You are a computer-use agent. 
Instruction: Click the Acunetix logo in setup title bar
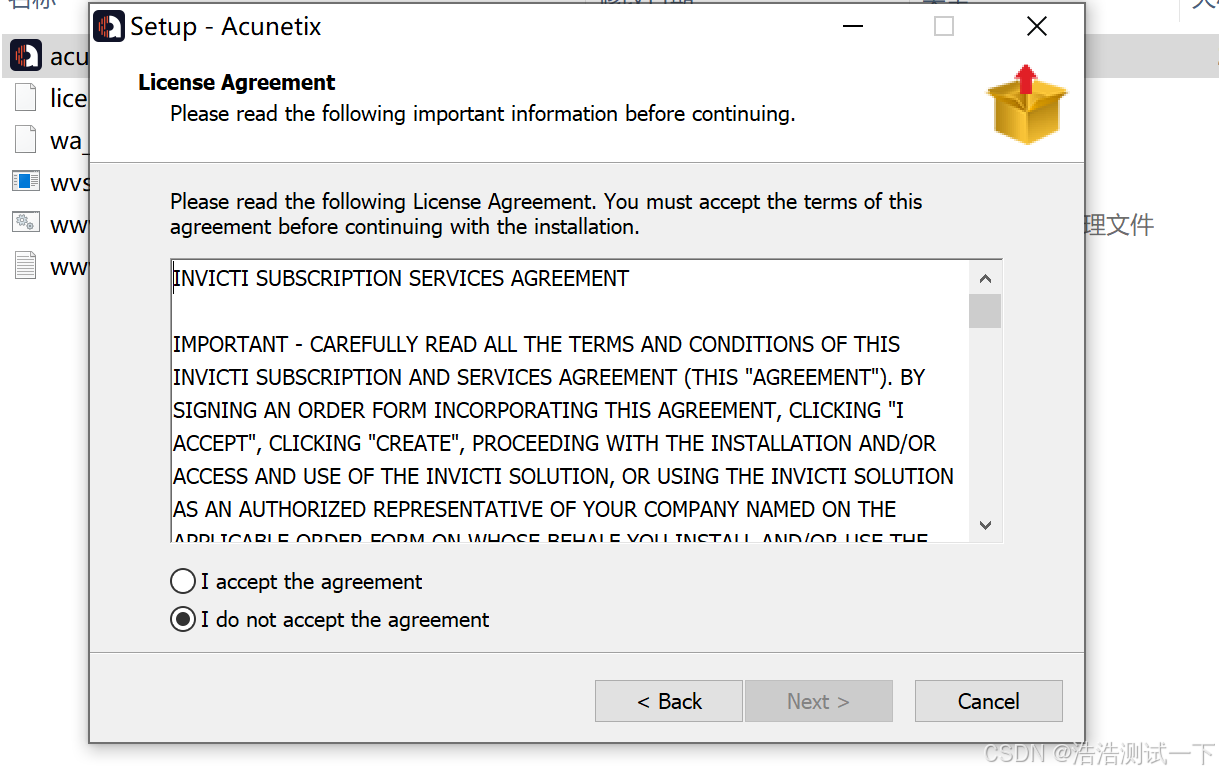coord(109,26)
